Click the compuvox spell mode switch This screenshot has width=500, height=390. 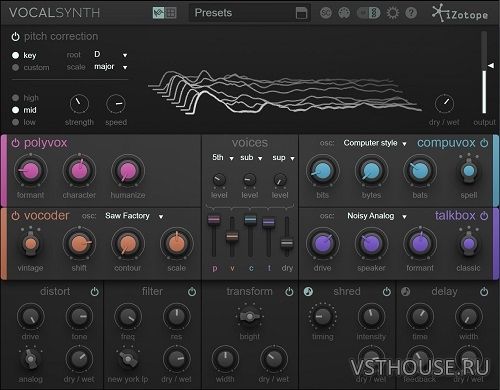click(469, 170)
